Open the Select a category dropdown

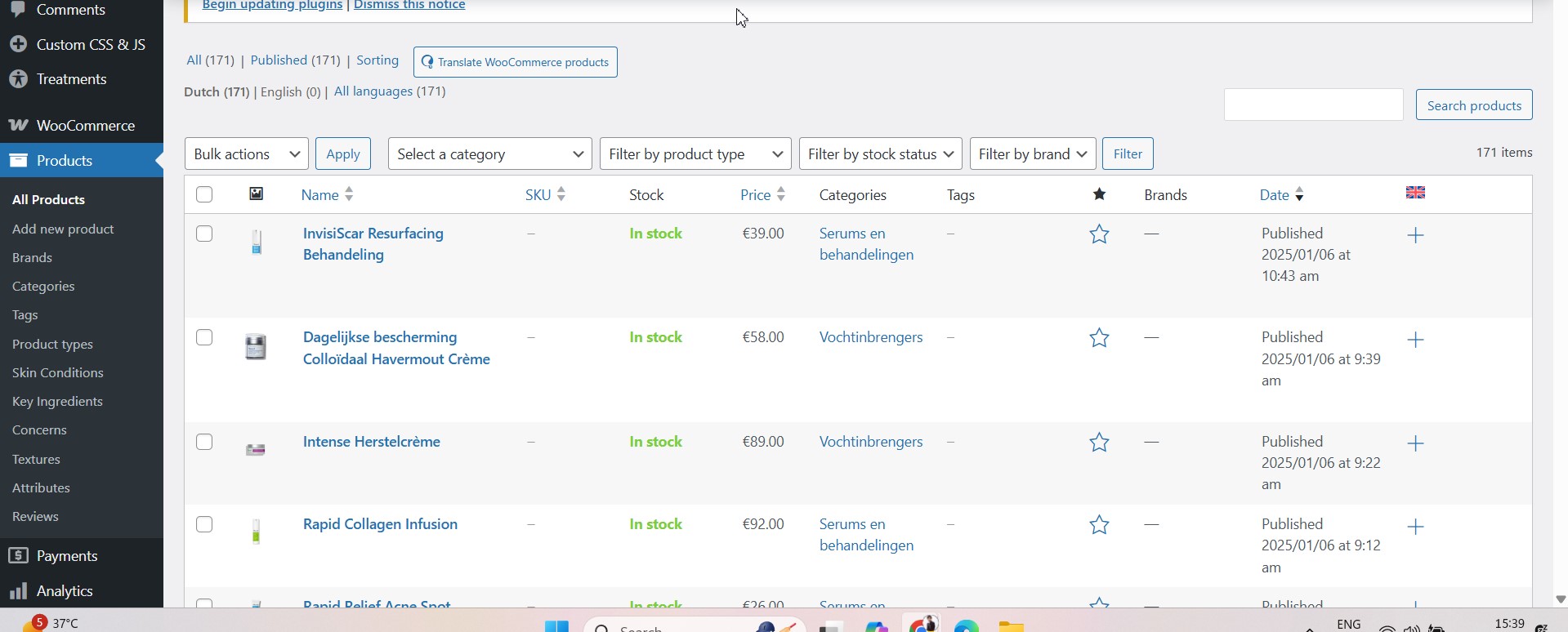tap(490, 154)
